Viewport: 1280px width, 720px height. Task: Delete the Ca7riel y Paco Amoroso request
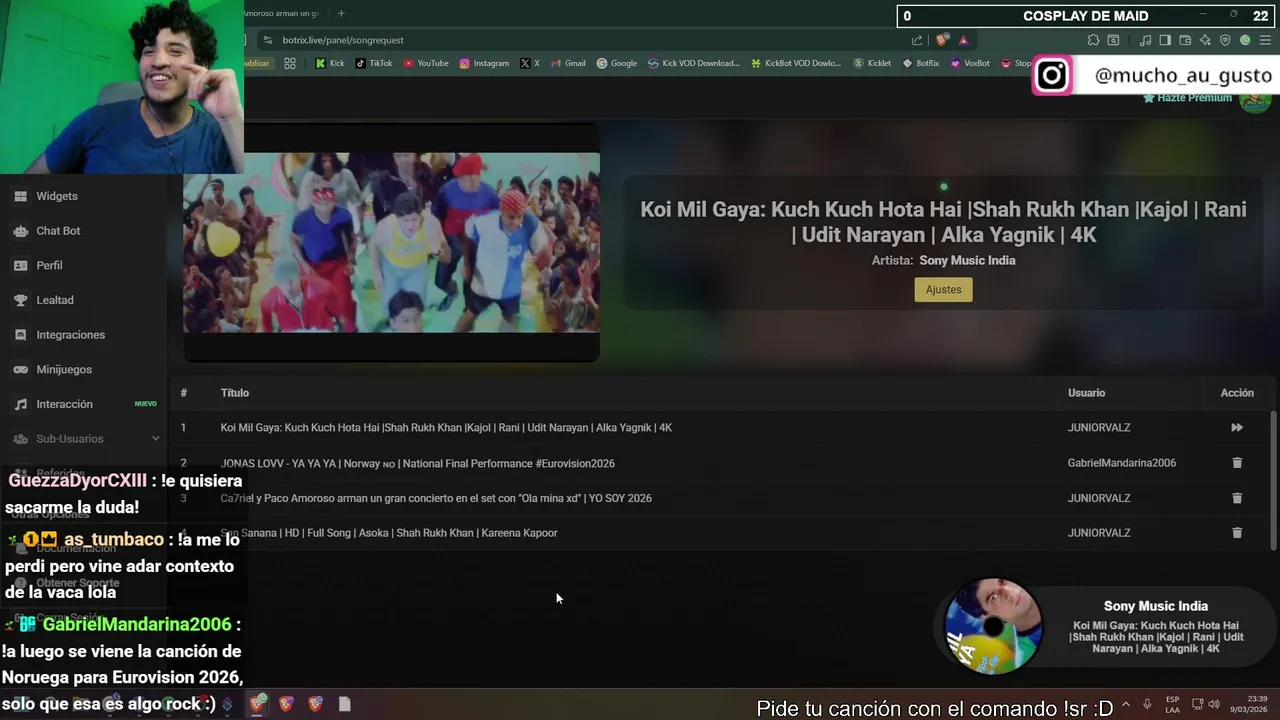click(x=1237, y=498)
